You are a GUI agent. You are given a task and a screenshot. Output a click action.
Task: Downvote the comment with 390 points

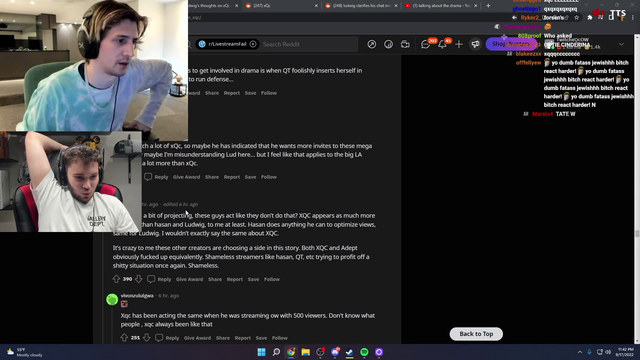coord(139,279)
